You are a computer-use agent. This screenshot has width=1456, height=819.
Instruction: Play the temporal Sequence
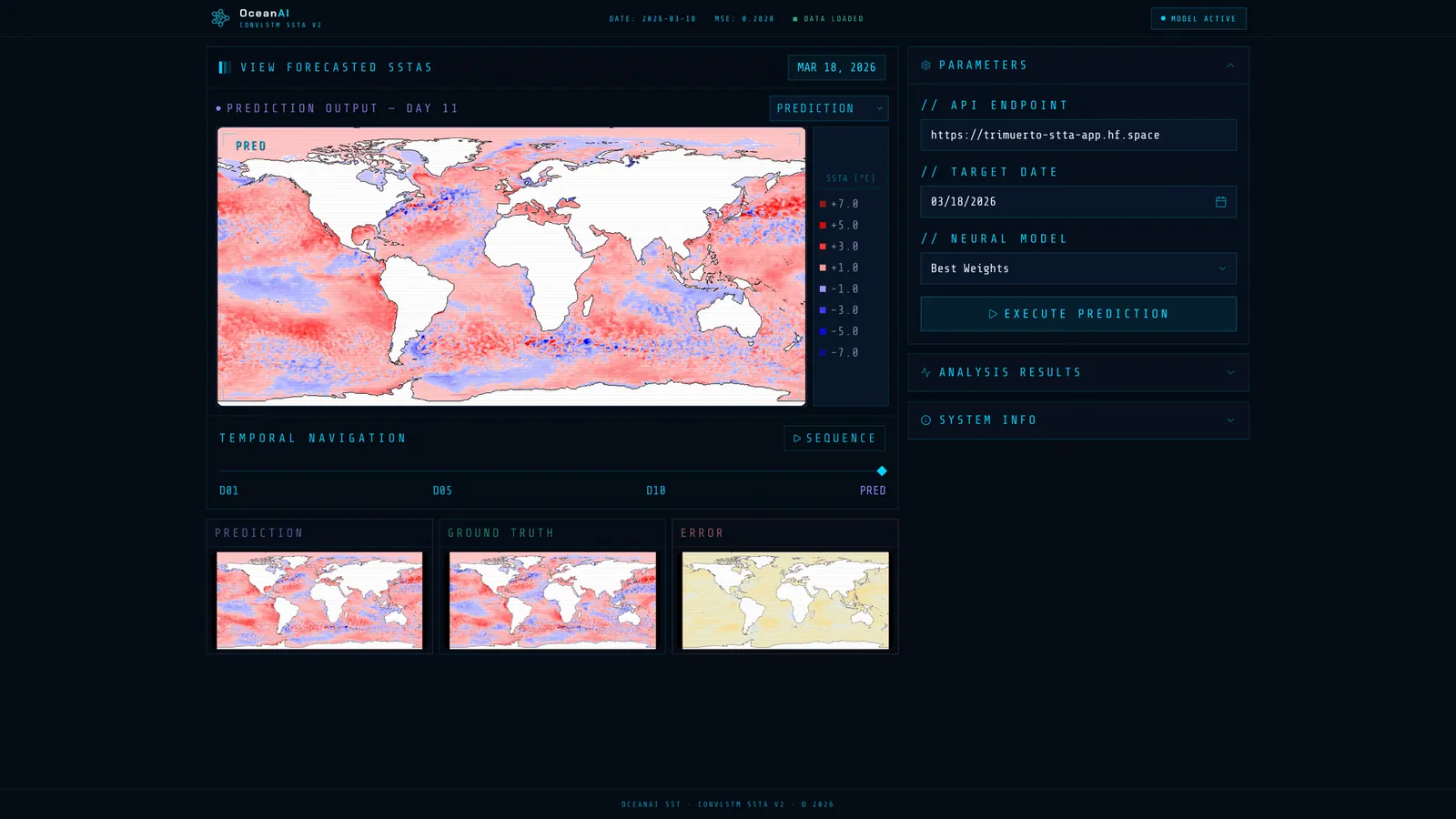coord(834,439)
